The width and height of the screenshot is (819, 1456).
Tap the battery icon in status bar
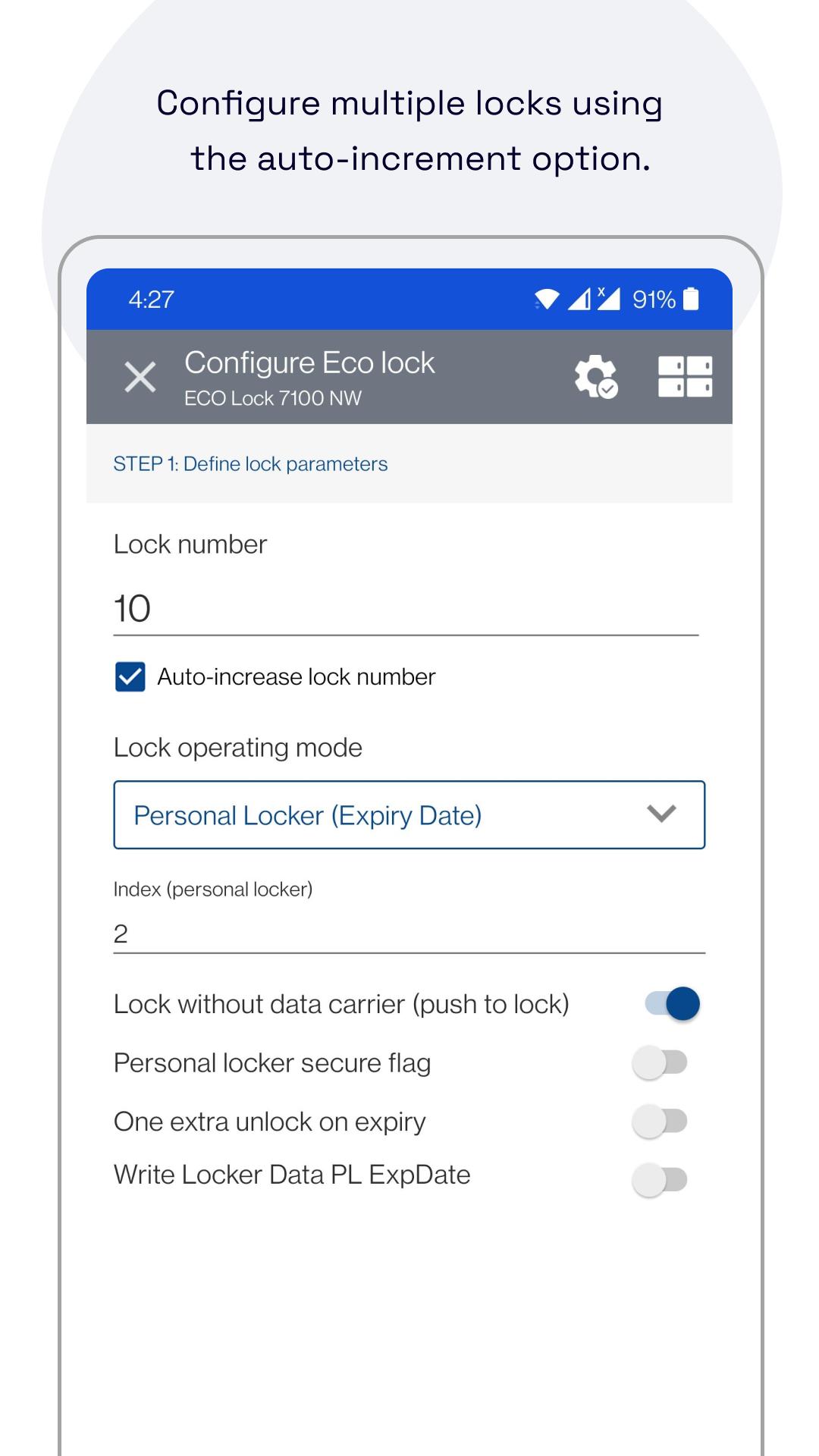pyautogui.click(x=691, y=300)
